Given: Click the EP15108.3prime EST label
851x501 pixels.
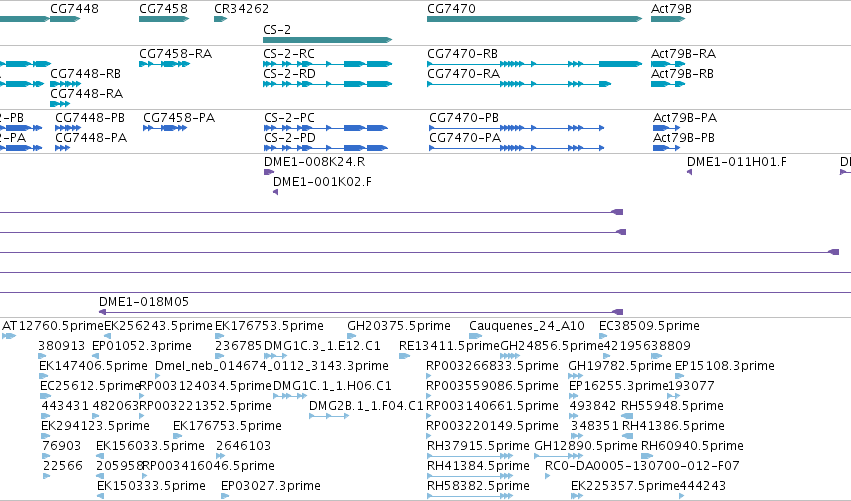Looking at the screenshot, I should (725, 366).
